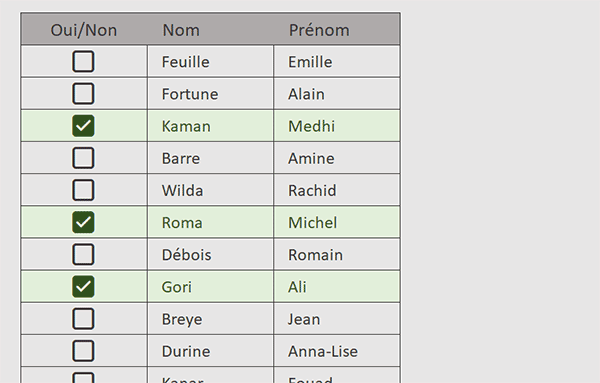Click the Prénom column header
Viewport: 600px width, 383px height.
point(337,29)
